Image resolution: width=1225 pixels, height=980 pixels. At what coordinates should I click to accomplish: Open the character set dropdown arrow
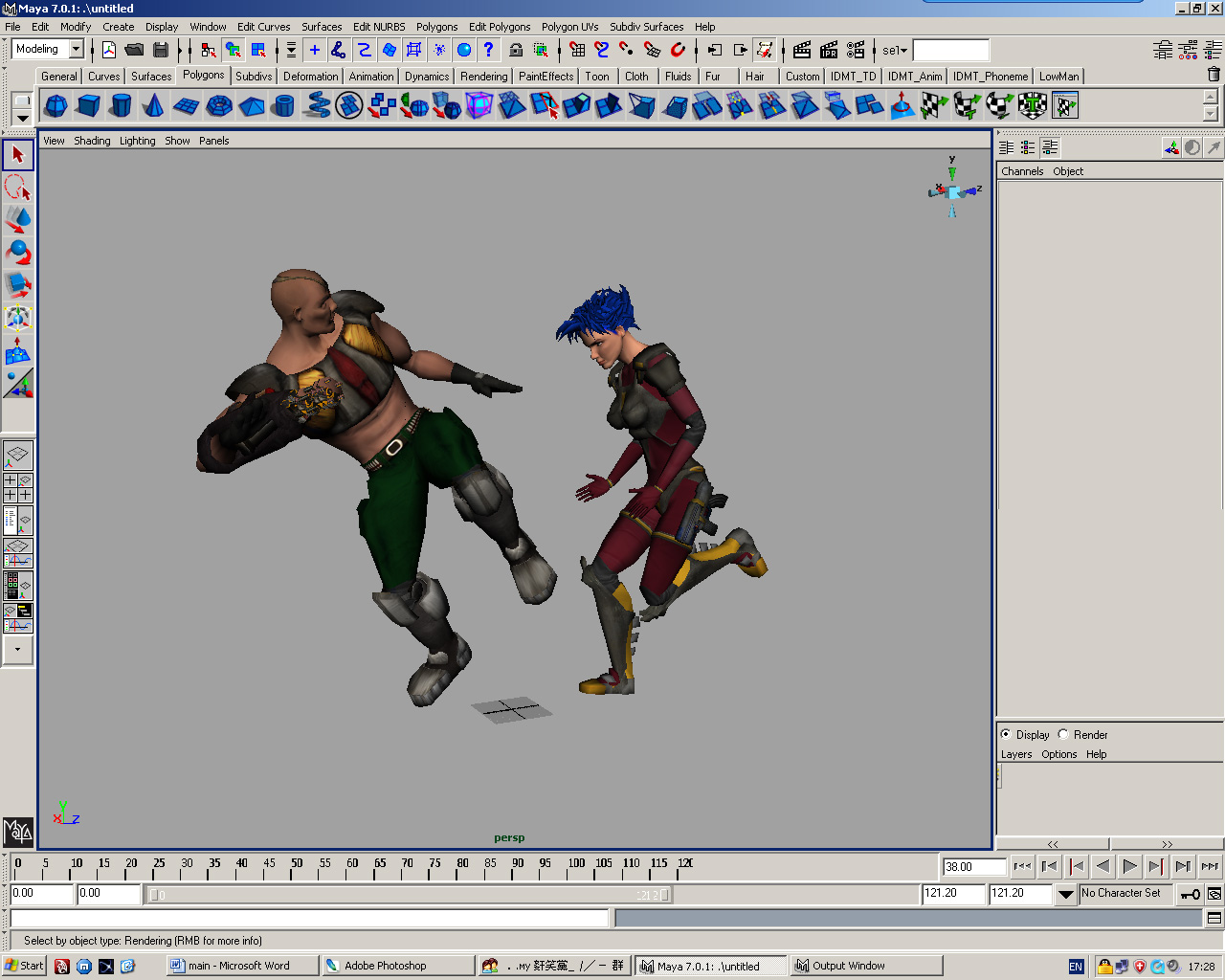coord(1065,894)
